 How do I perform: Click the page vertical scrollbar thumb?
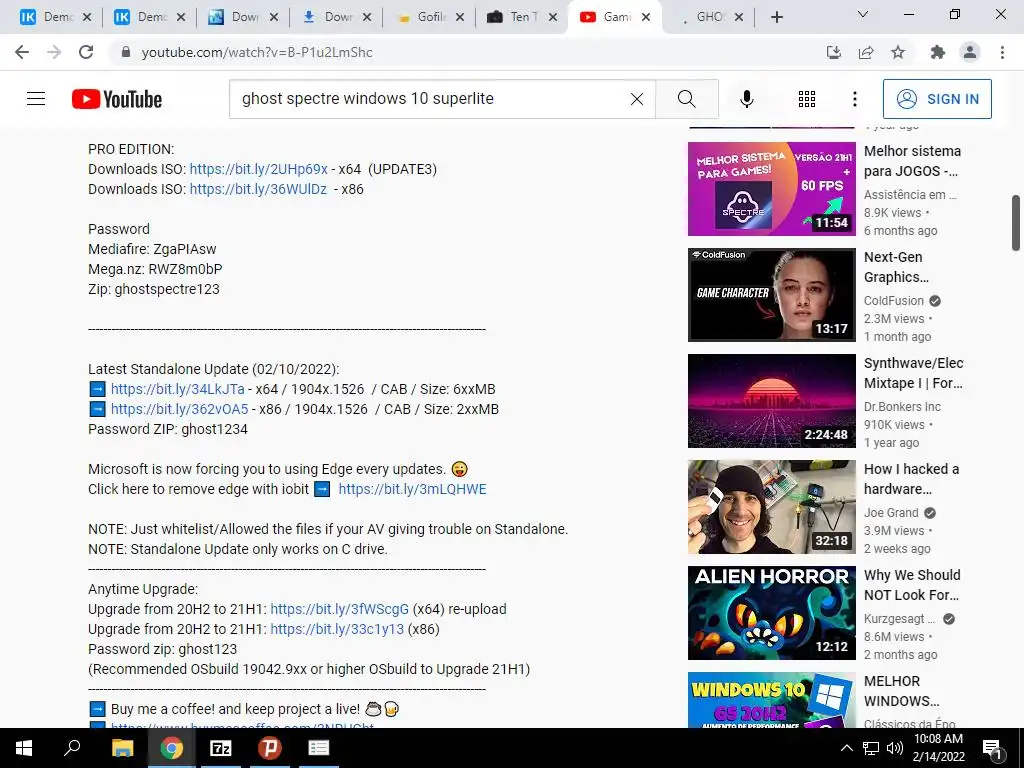pos(1016,223)
